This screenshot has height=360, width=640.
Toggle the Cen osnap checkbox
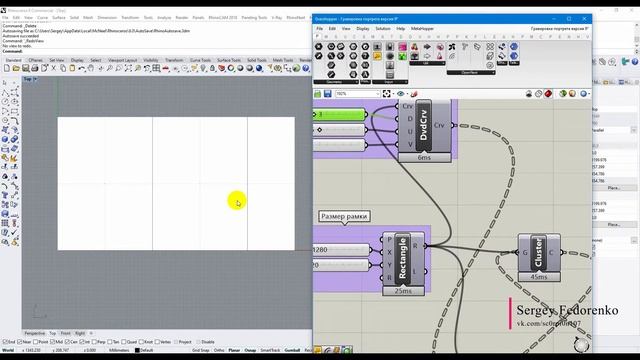[67, 342]
